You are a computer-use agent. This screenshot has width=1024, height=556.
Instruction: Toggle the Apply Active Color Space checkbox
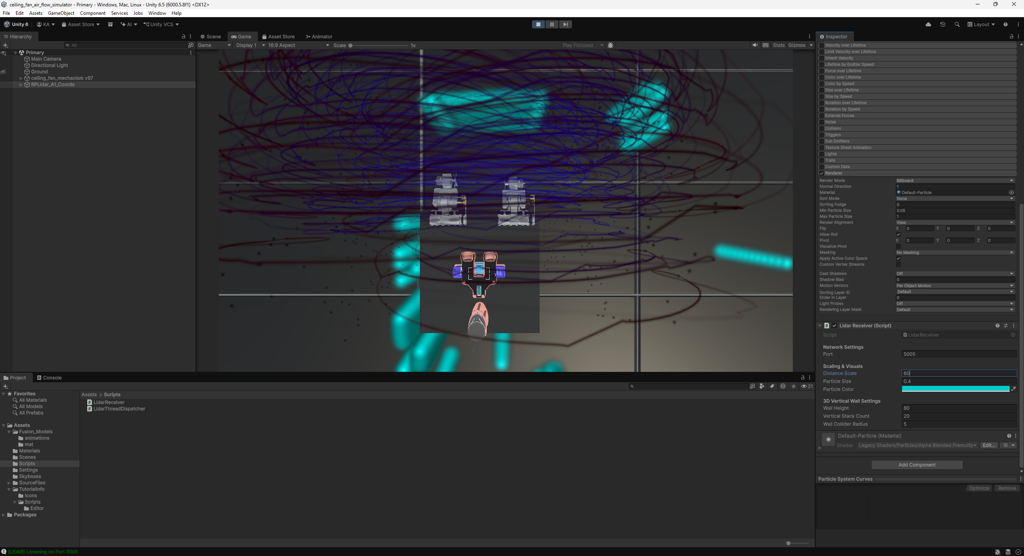899,258
